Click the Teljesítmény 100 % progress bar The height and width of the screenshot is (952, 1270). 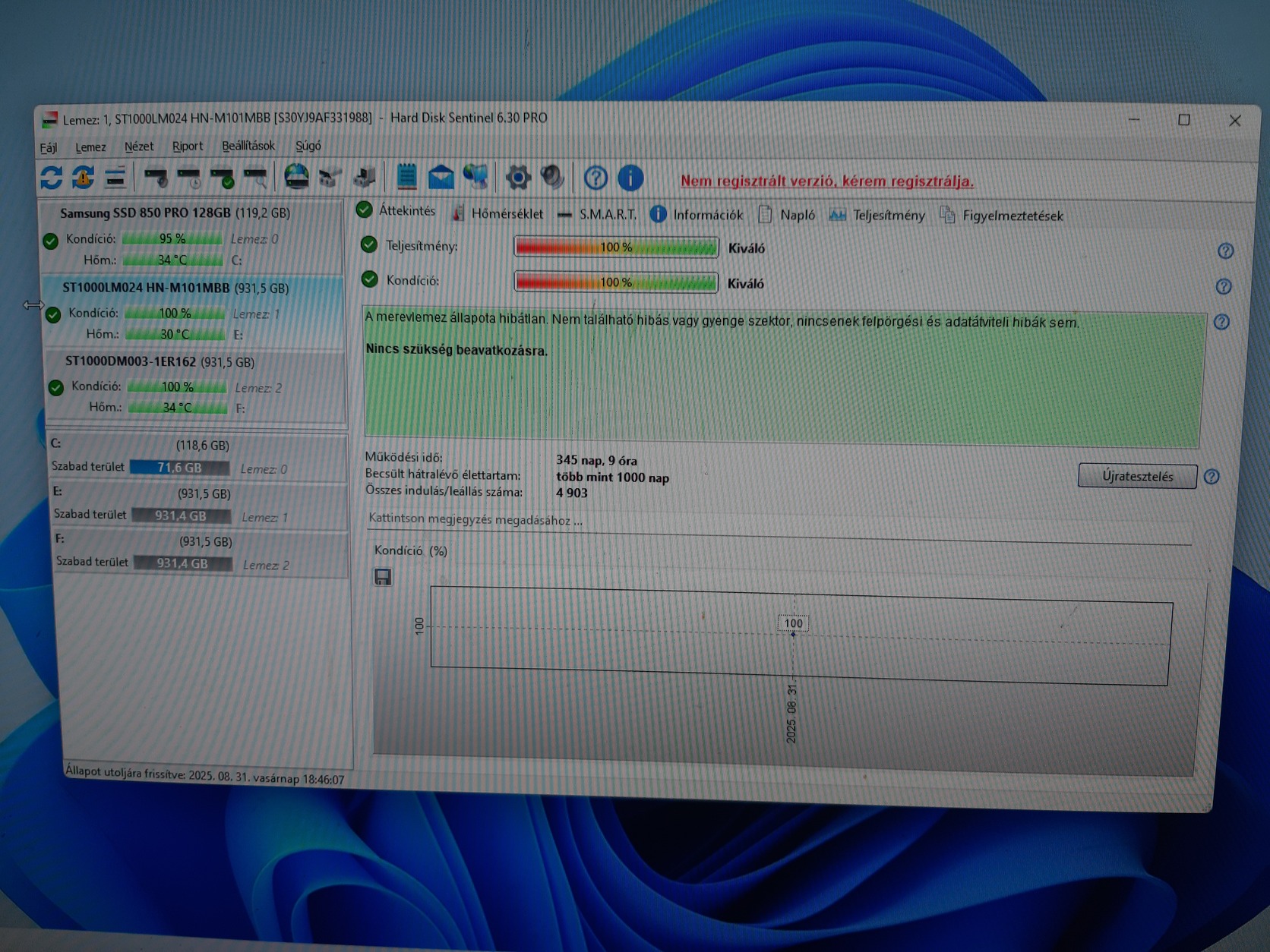click(x=616, y=247)
